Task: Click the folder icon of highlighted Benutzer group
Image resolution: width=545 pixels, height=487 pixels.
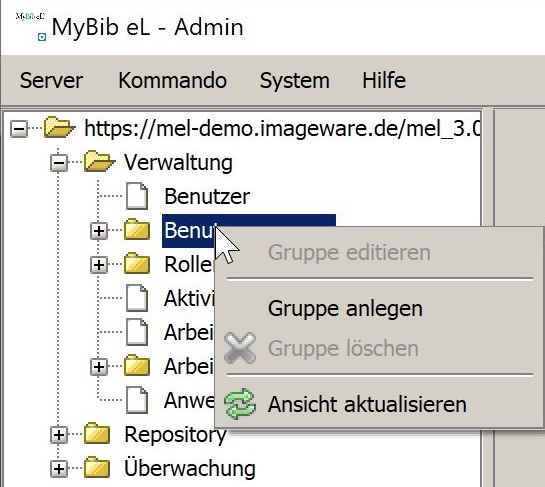Action: [137, 230]
